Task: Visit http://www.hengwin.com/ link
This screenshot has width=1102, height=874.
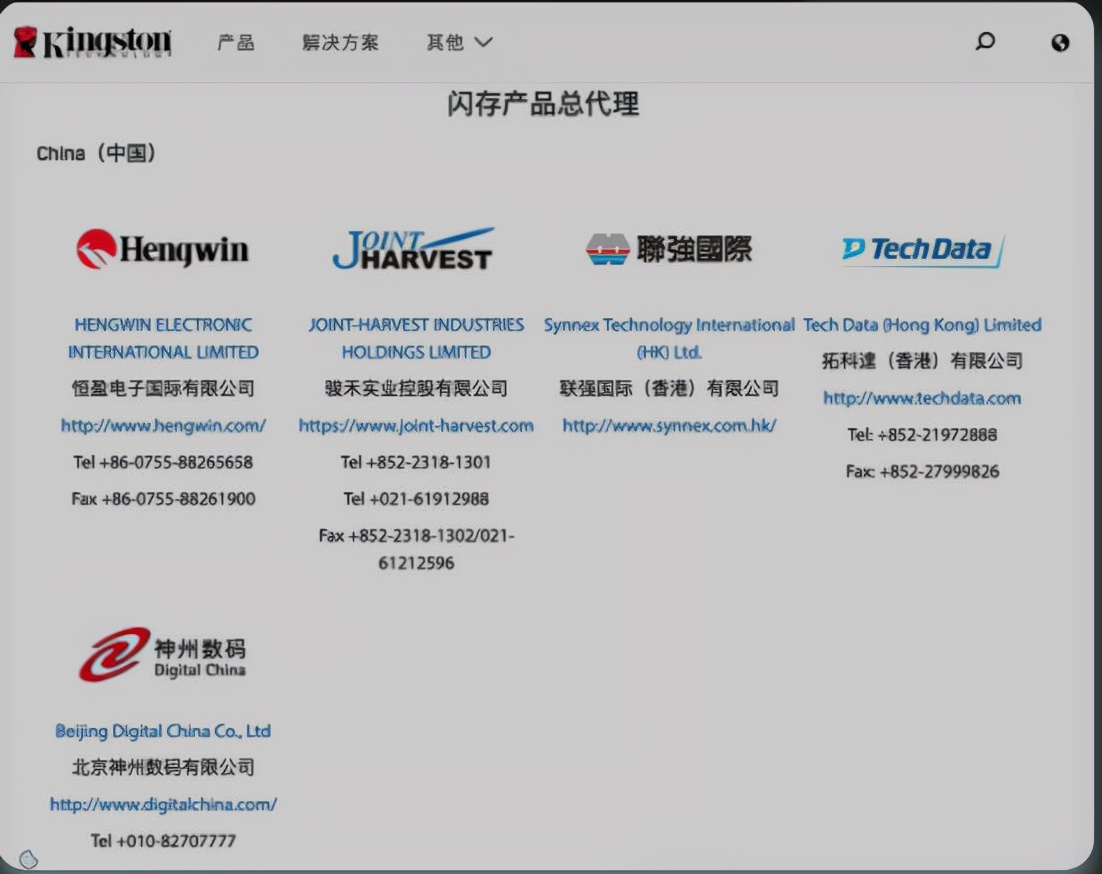Action: [163, 424]
